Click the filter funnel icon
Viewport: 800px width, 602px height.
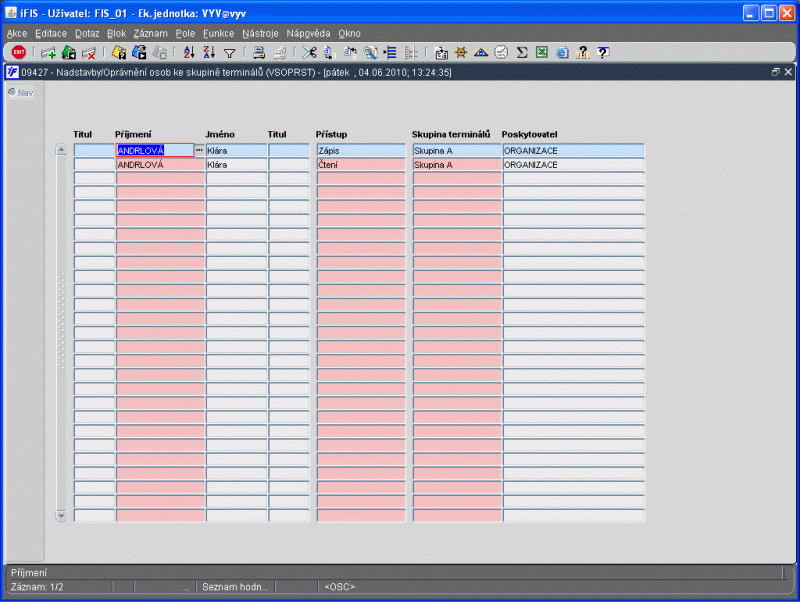[x=230, y=53]
